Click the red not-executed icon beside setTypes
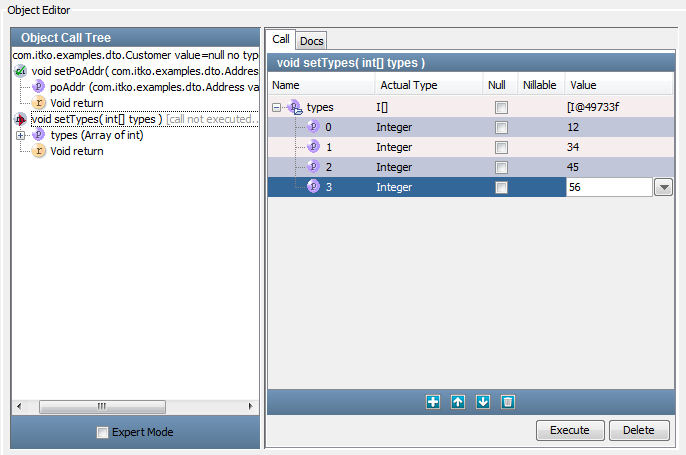Screen dimensions: 686x455 (20, 119)
